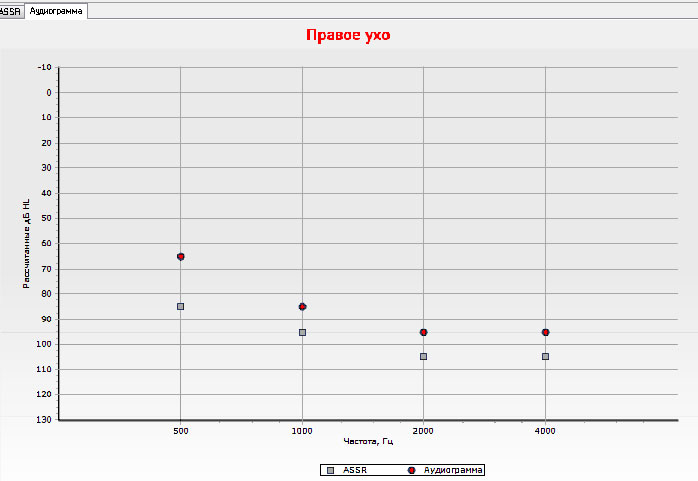Click the 4000 tick label on frequency axis

(x=545, y=430)
